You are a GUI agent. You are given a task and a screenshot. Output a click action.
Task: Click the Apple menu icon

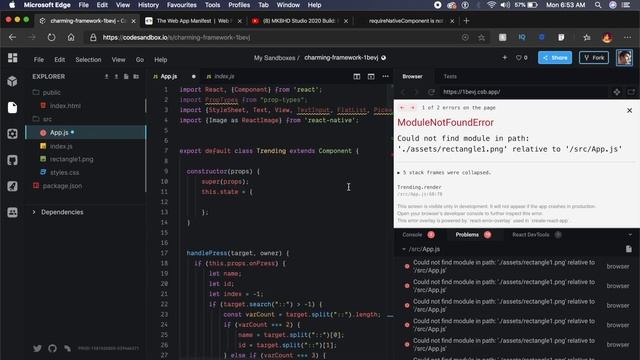(x=12, y=5)
